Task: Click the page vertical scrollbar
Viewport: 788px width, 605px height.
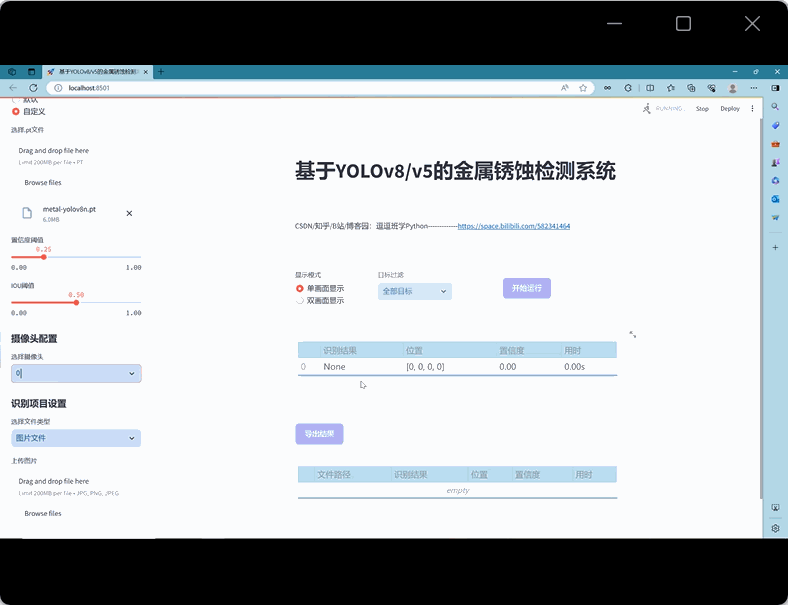Action: tap(761, 307)
